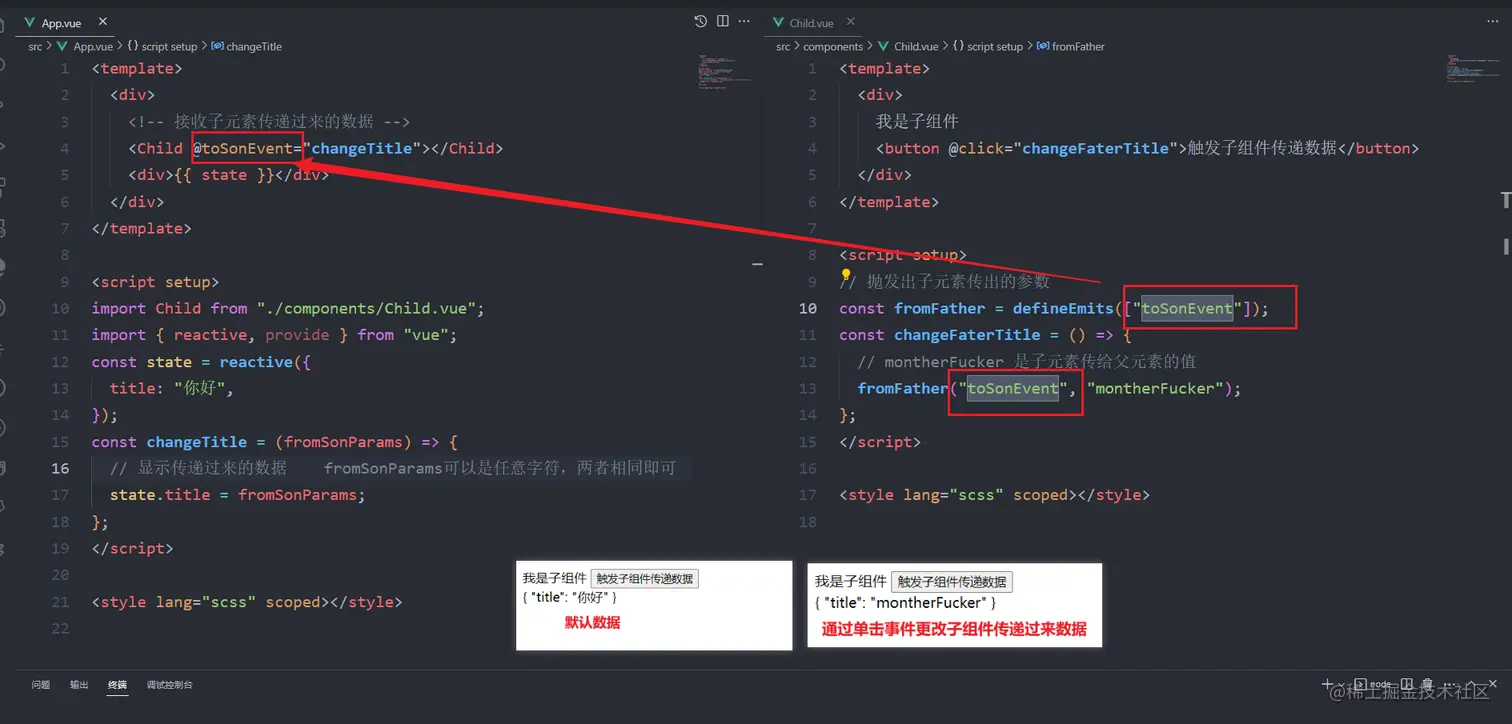Click line number 16 in App.vue
Viewport: 1512px width, 724px height.
(x=60, y=468)
